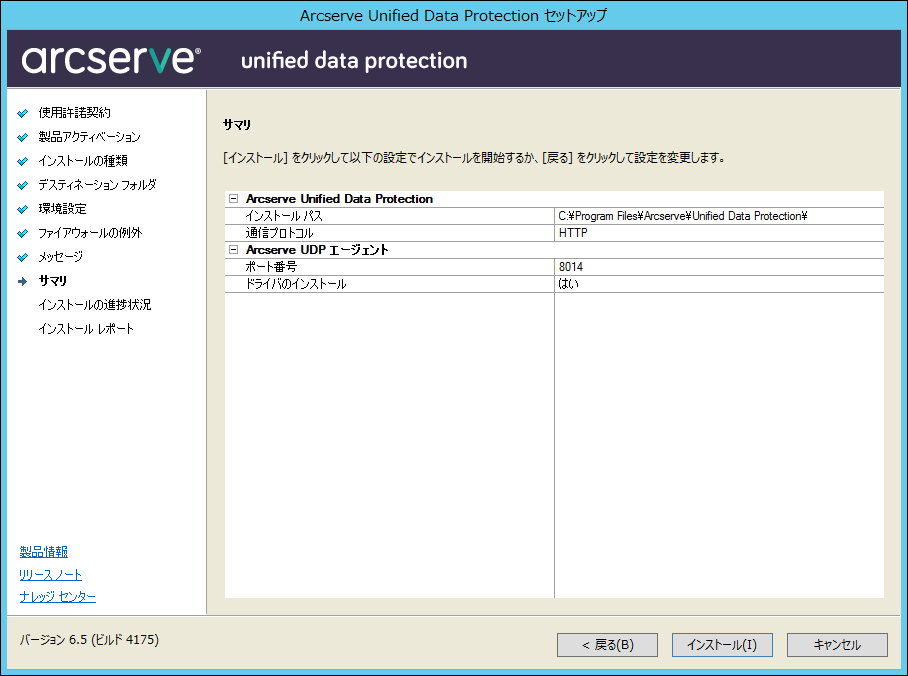The image size is (908, 676).
Task: Go back with the 戻る(B) button
Action: (x=607, y=645)
